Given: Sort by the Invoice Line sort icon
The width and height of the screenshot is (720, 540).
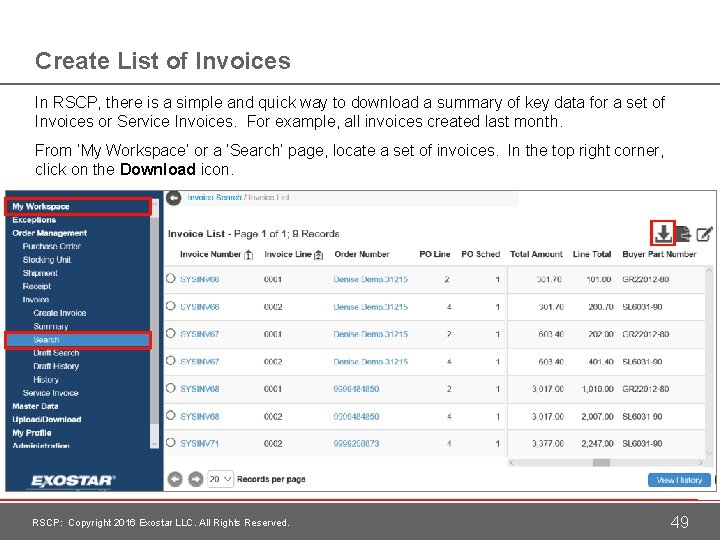Looking at the screenshot, I should click(318, 255).
